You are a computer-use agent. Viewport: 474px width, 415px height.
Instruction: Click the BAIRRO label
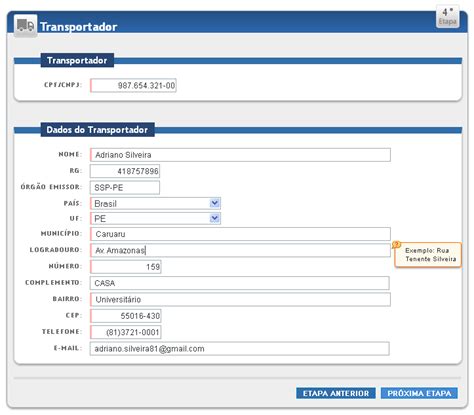click(x=67, y=299)
